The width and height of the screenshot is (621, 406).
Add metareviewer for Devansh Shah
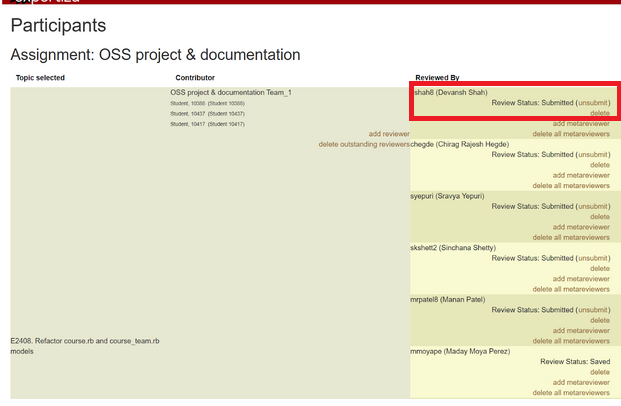point(580,123)
